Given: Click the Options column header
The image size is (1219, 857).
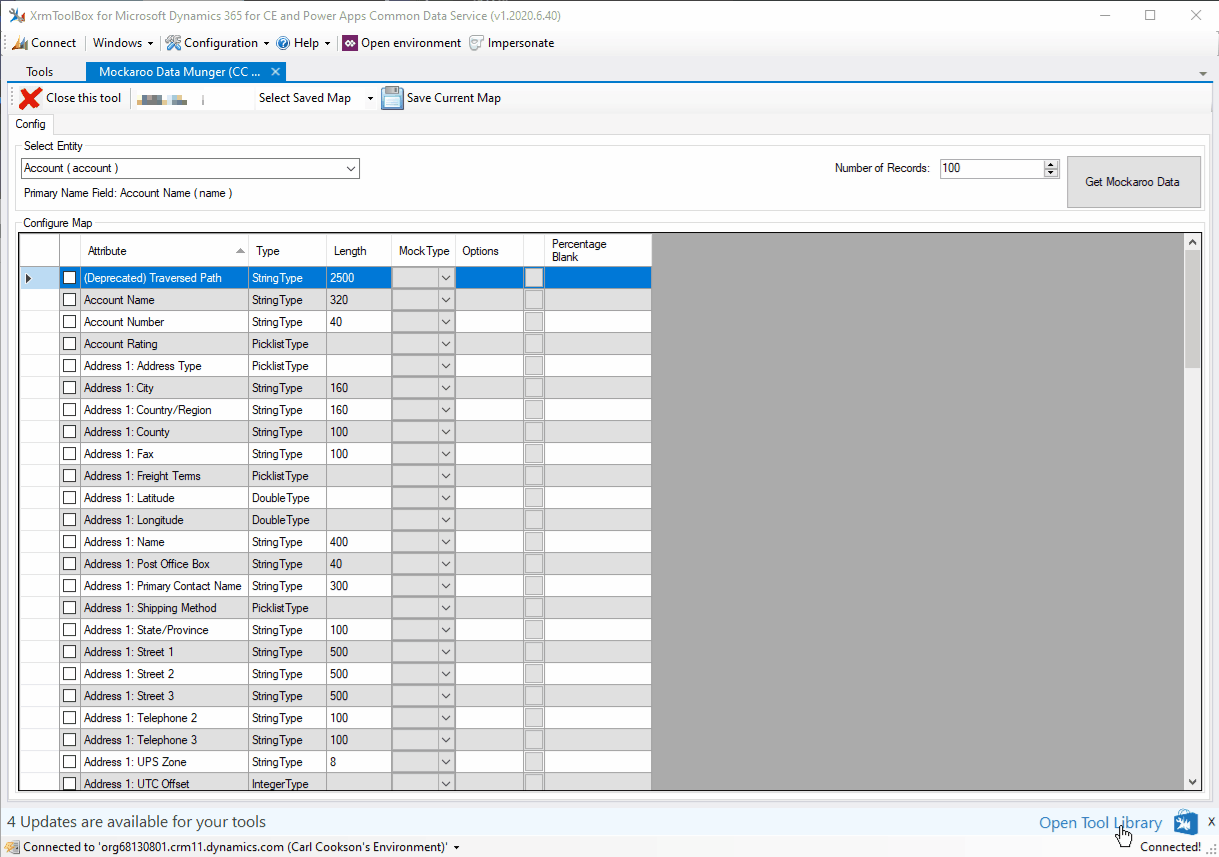Looking at the screenshot, I should (490, 251).
